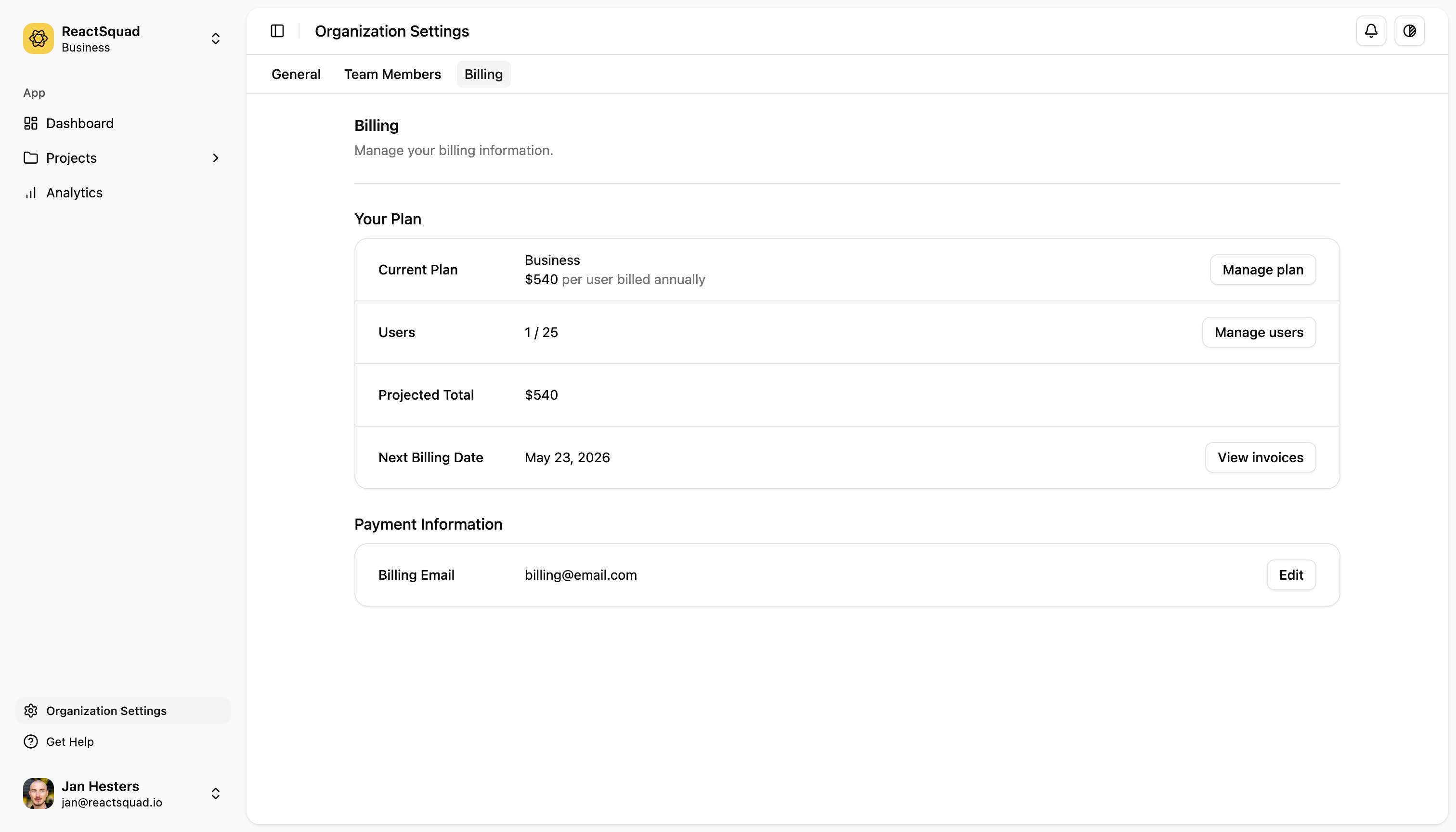This screenshot has height=832, width=1456.
Task: Click Jan Hesters' avatar photo
Action: pos(39,793)
